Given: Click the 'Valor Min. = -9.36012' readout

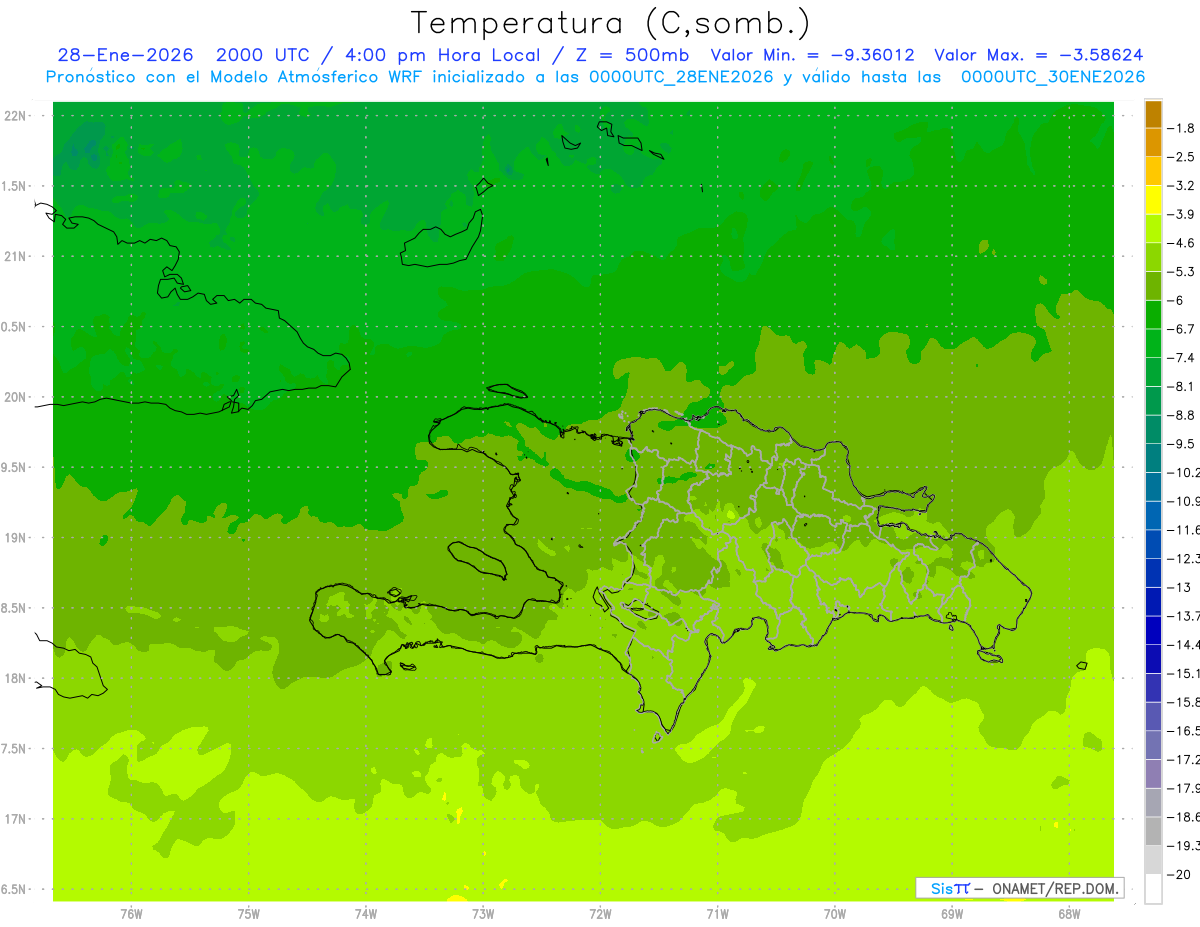Looking at the screenshot, I should tap(811, 55).
